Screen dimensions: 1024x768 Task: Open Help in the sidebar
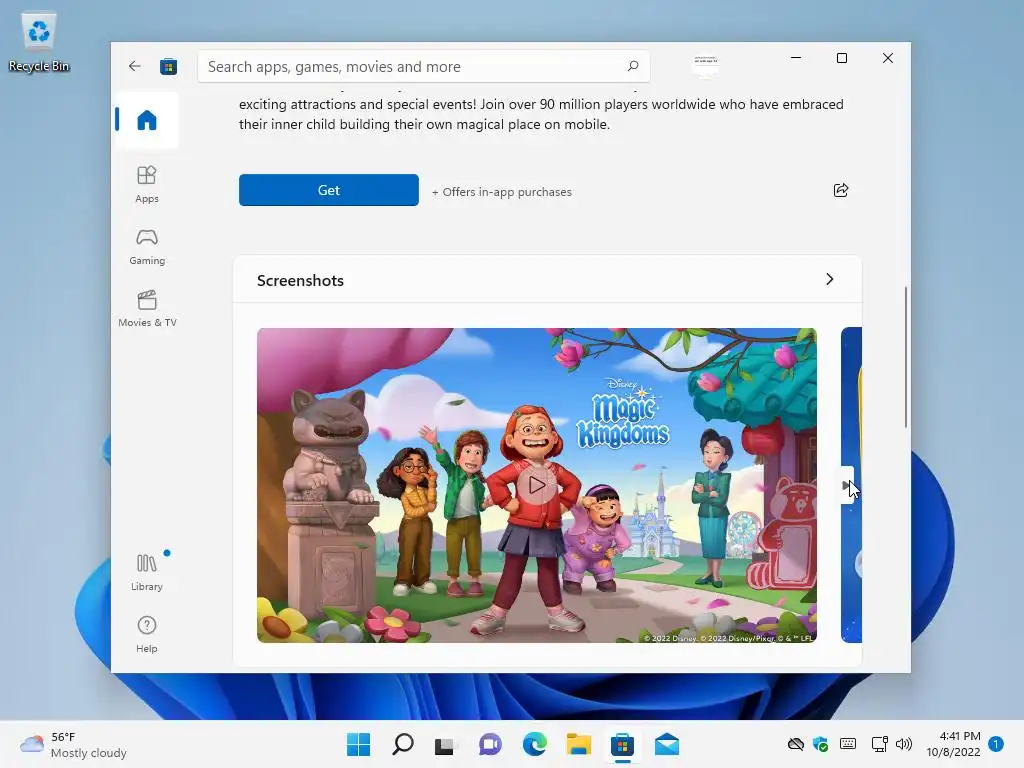pyautogui.click(x=146, y=634)
